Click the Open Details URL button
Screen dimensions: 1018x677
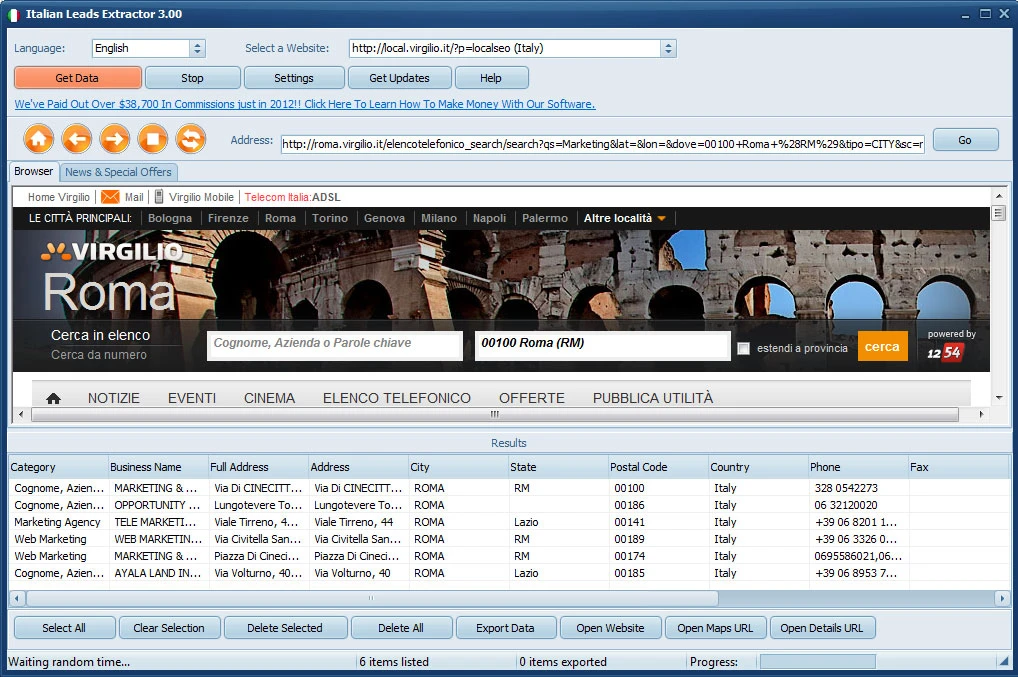tap(822, 628)
